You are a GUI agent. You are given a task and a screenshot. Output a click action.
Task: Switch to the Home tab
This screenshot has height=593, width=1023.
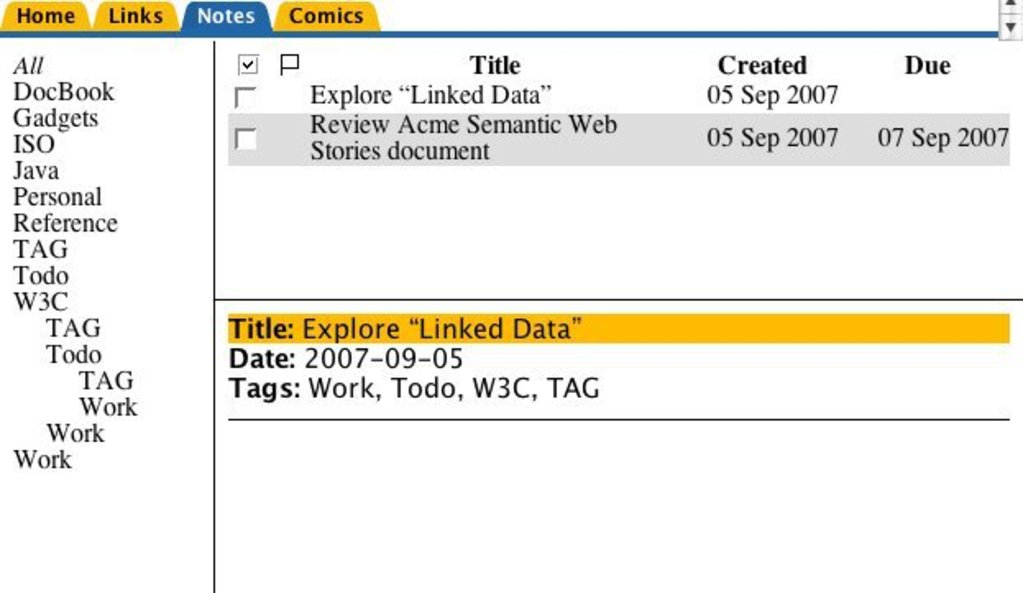46,16
